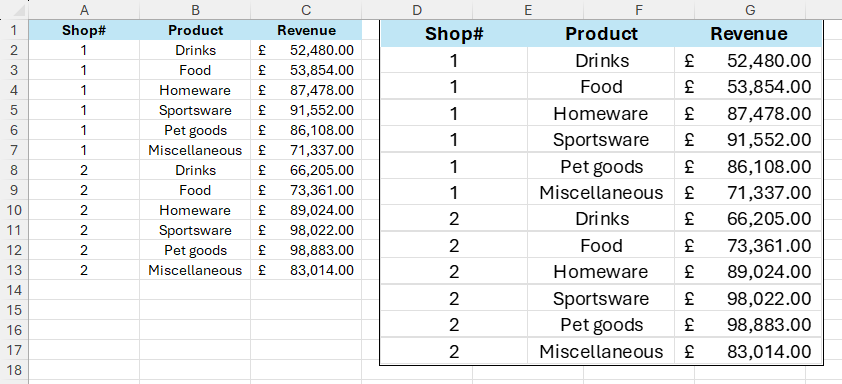Select row 17 header number
This screenshot has height=384, width=842.
[x=14, y=350]
